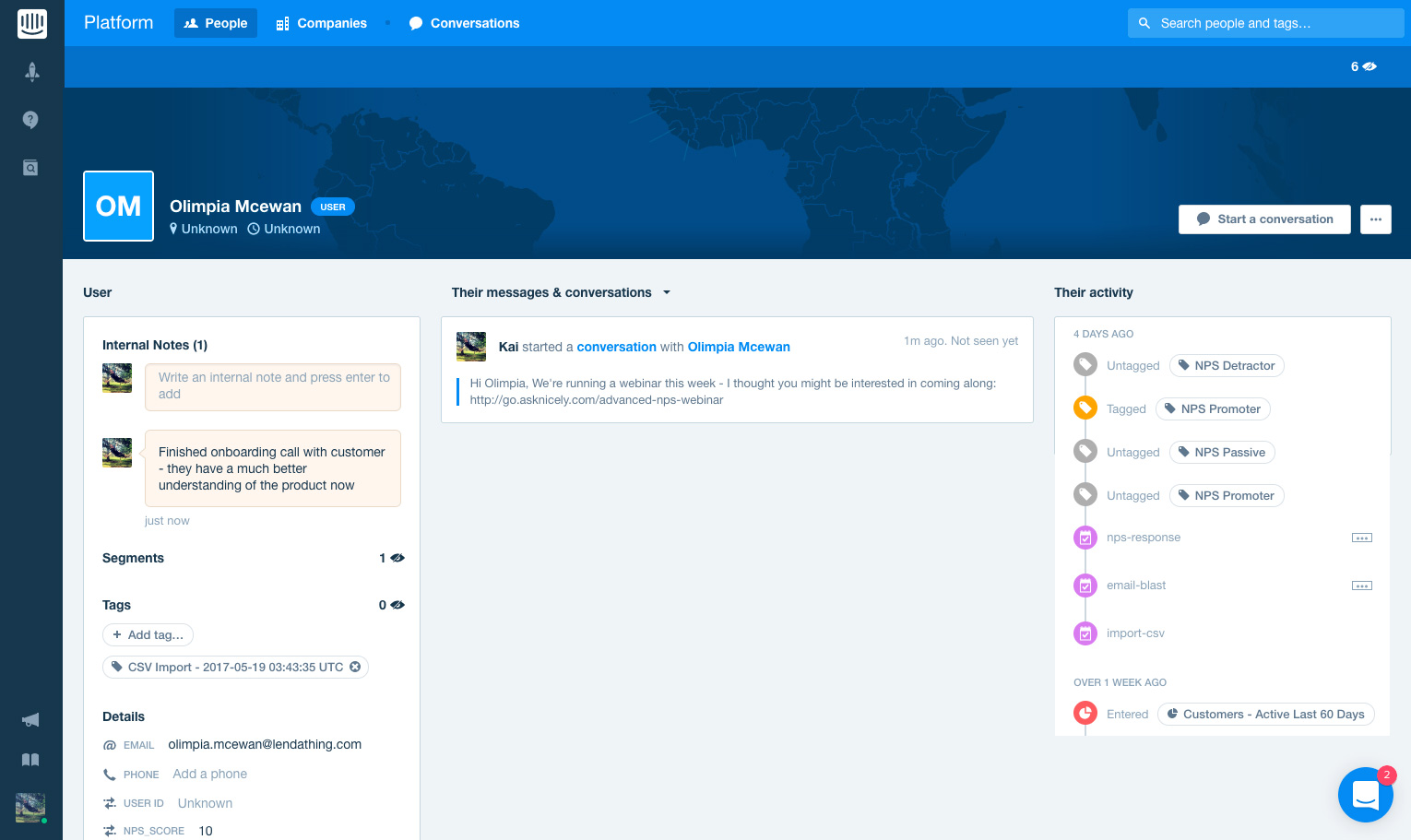Image resolution: width=1411 pixels, height=840 pixels.
Task: Open the Intercom home via the logo icon
Action: pos(31,23)
